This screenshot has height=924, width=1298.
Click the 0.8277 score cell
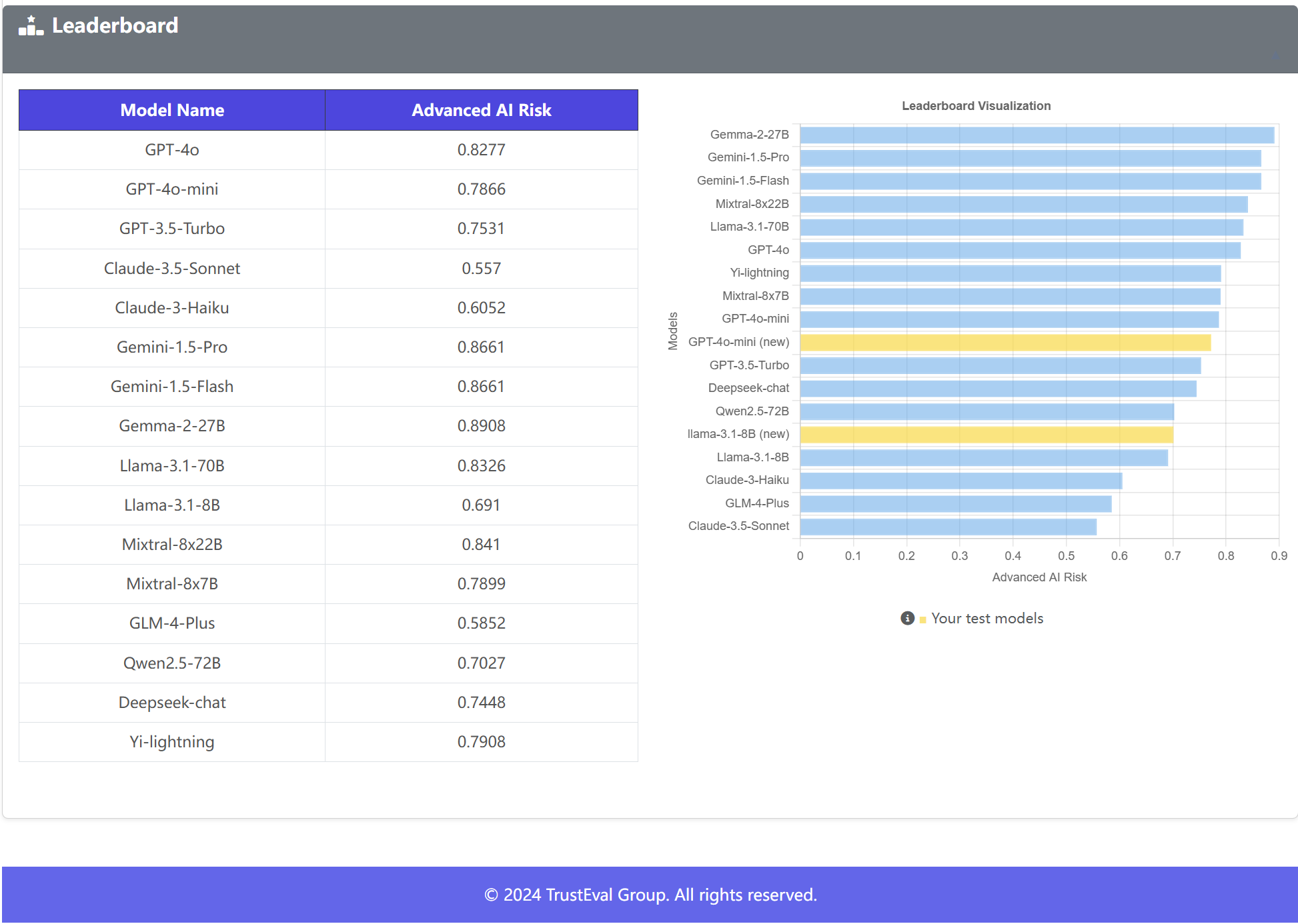tap(482, 150)
